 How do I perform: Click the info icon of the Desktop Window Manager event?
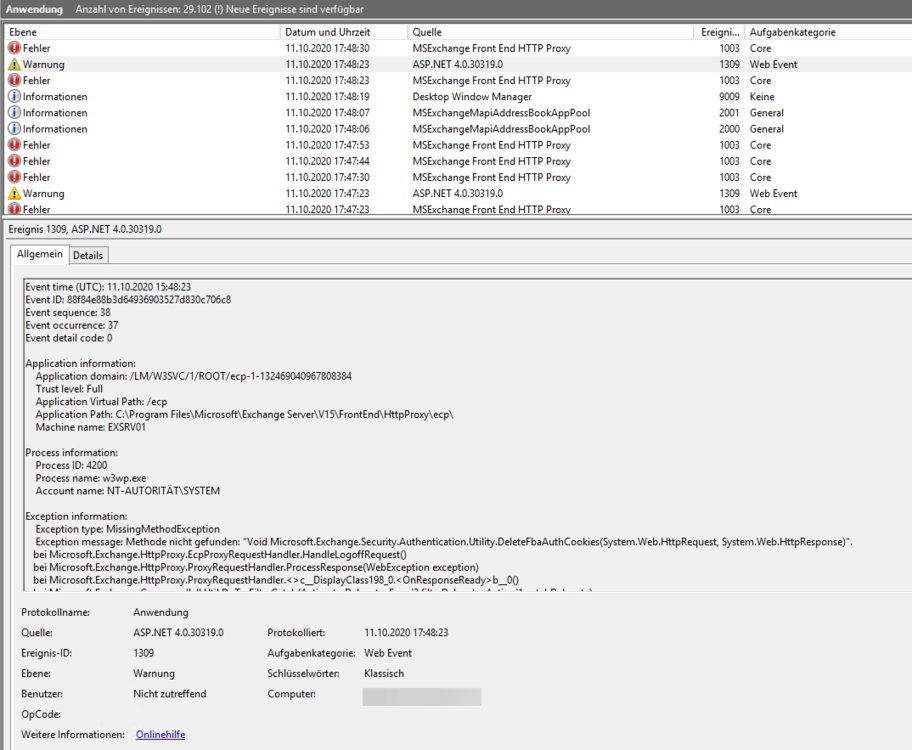14,97
